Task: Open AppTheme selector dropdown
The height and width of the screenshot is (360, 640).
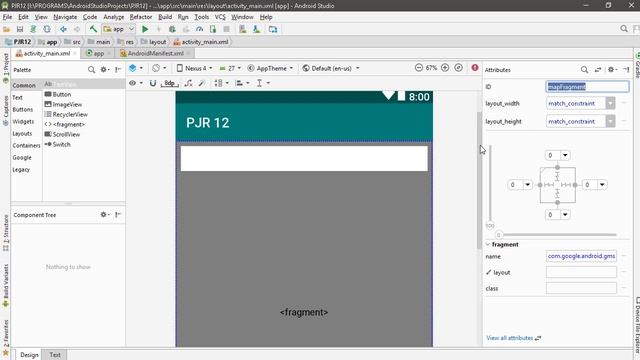Action: click(270, 68)
